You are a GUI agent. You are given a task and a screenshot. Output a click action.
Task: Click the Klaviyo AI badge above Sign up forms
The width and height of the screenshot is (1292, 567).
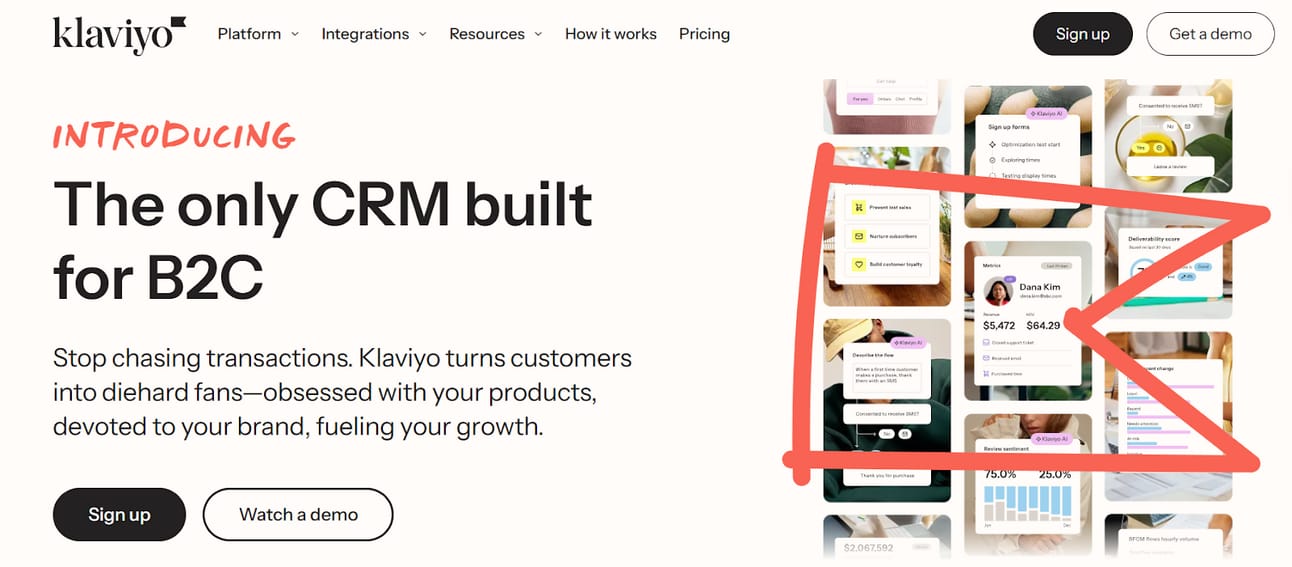pos(1045,114)
